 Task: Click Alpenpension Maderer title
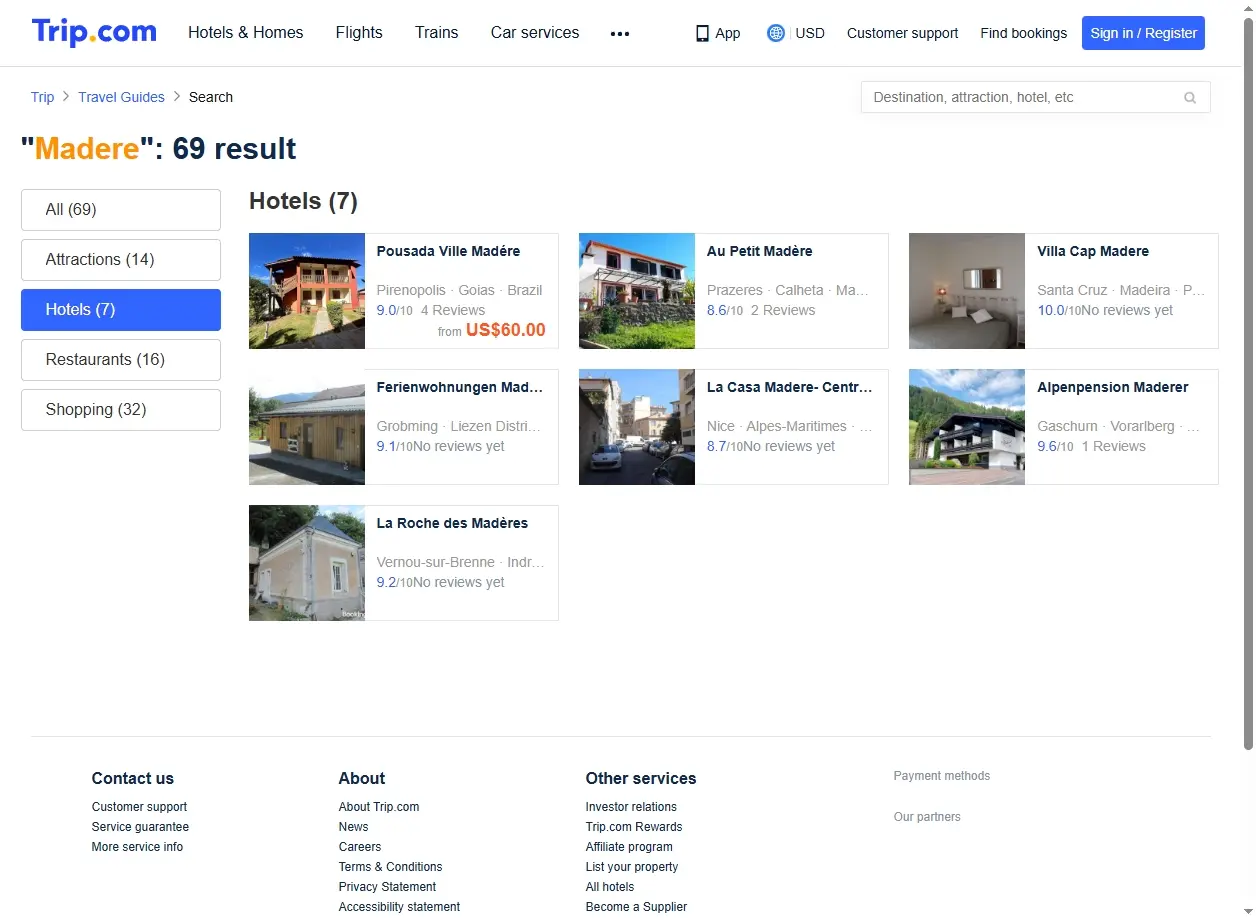(1113, 387)
